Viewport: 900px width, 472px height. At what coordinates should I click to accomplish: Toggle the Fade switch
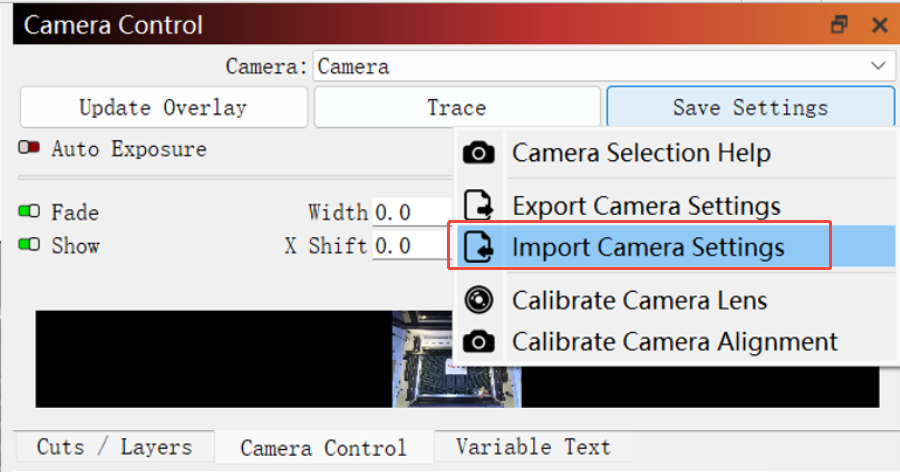(29, 212)
